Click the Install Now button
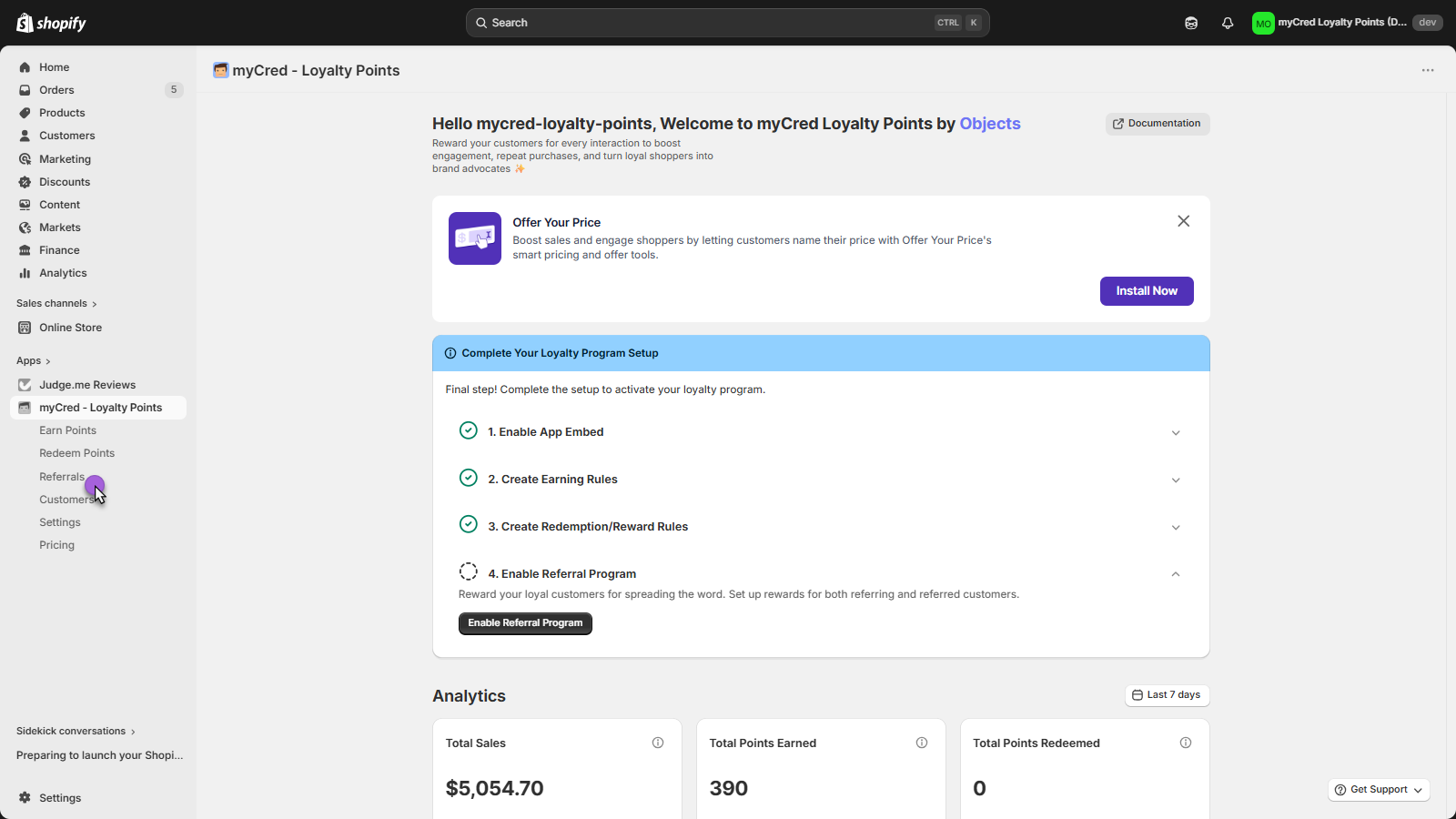Viewport: 1456px width, 819px height. pyautogui.click(x=1147, y=291)
